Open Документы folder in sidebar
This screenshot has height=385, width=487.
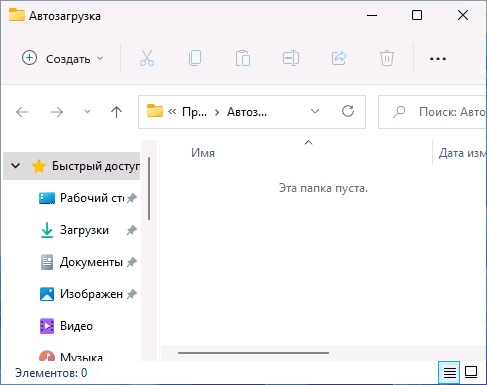(x=82, y=262)
